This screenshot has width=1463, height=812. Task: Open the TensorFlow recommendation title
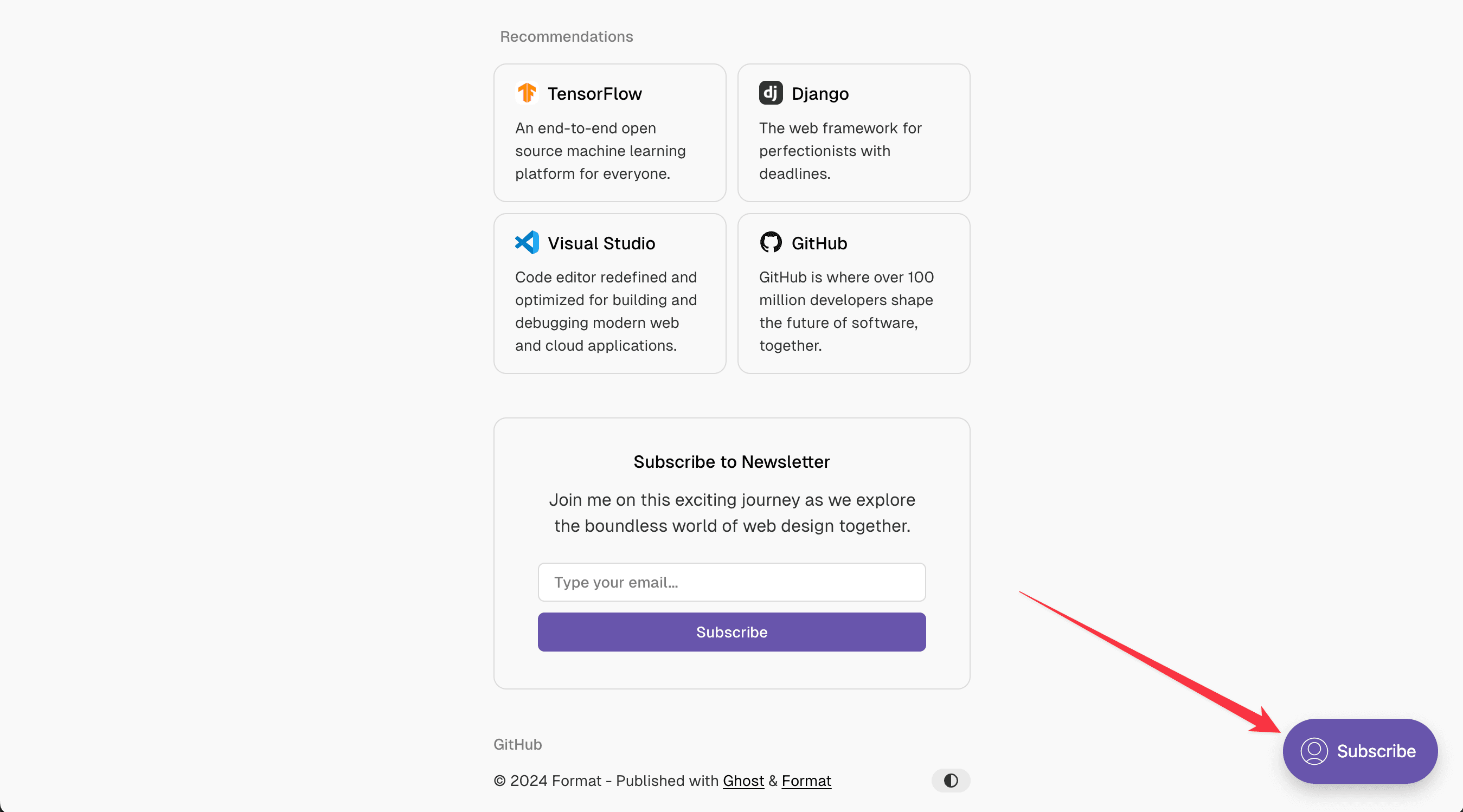pos(594,94)
